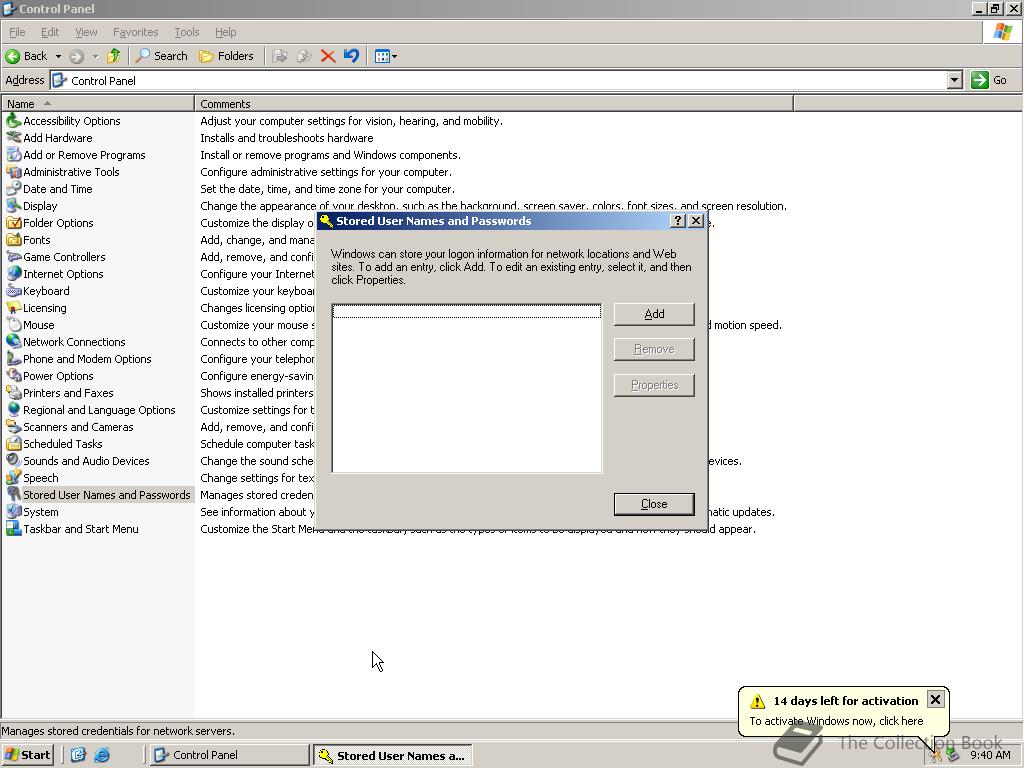The height and width of the screenshot is (768, 1024).
Task: Click the Address bar text field
Action: [500, 80]
